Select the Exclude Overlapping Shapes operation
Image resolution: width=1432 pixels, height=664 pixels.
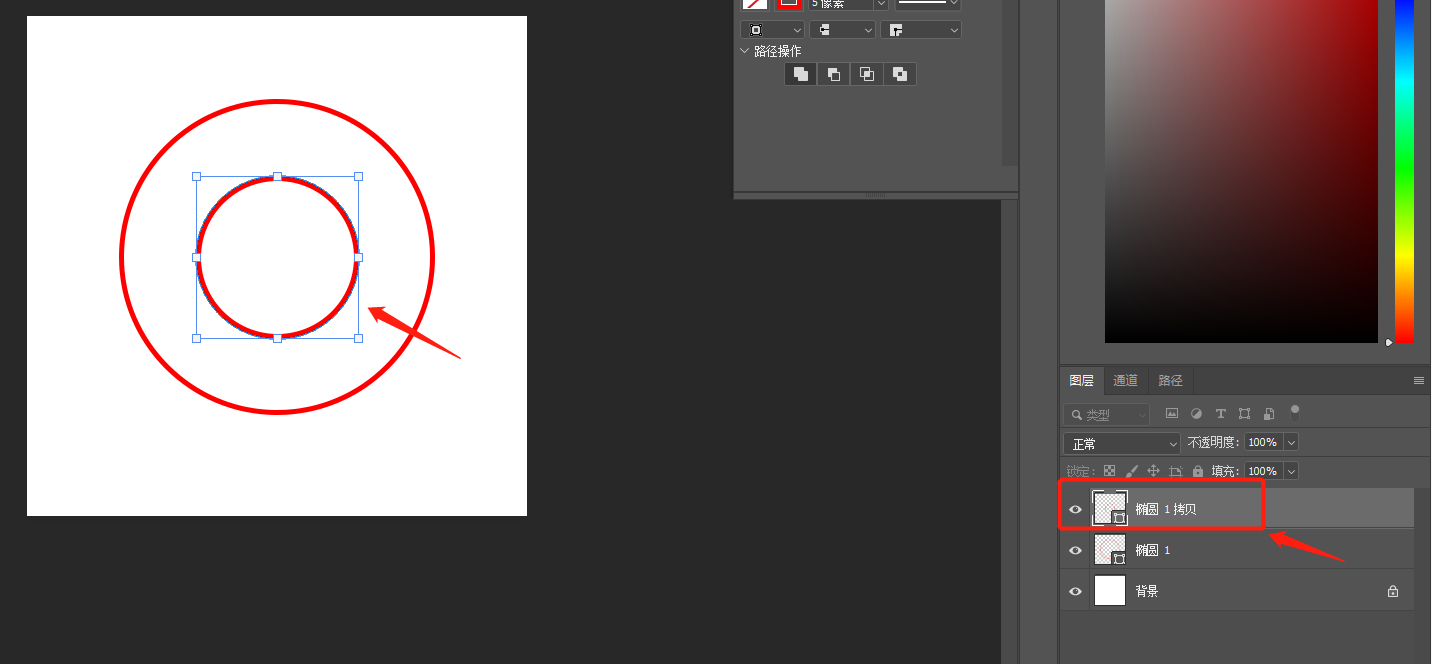(x=900, y=74)
